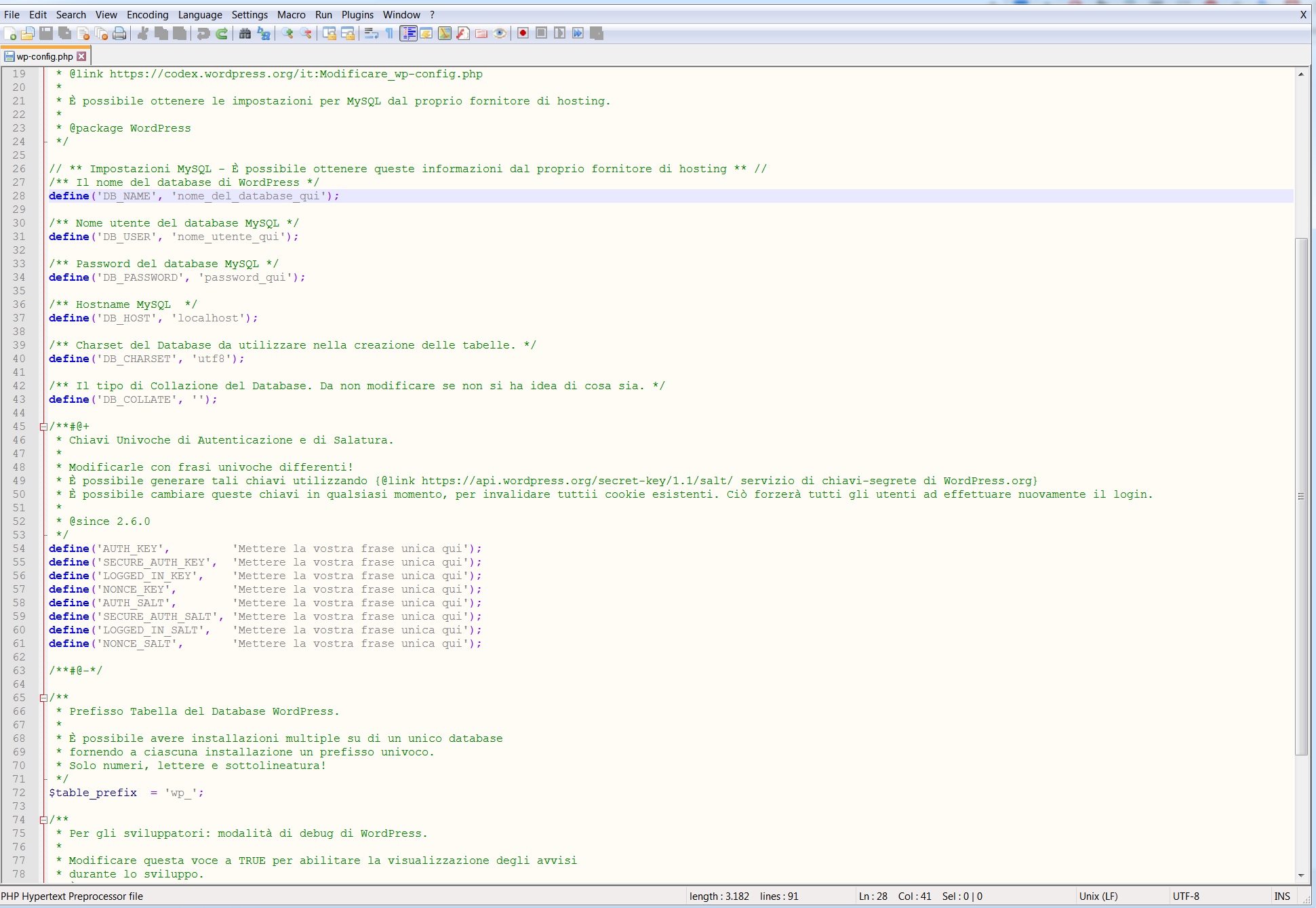Open Folder as Workspace icon
Image resolution: width=1316 pixels, height=908 pixels.
click(x=481, y=33)
